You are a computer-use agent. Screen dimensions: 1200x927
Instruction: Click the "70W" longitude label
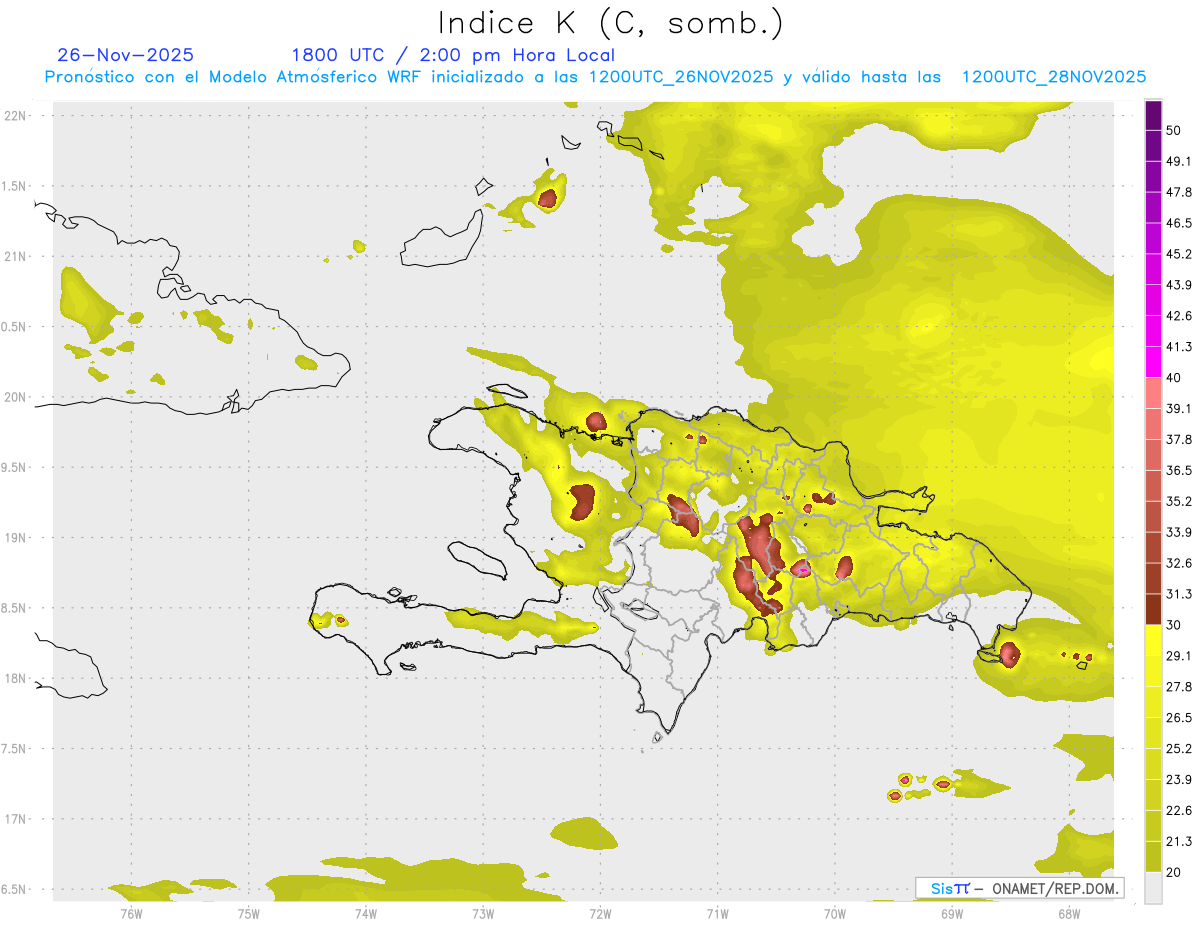point(835,913)
